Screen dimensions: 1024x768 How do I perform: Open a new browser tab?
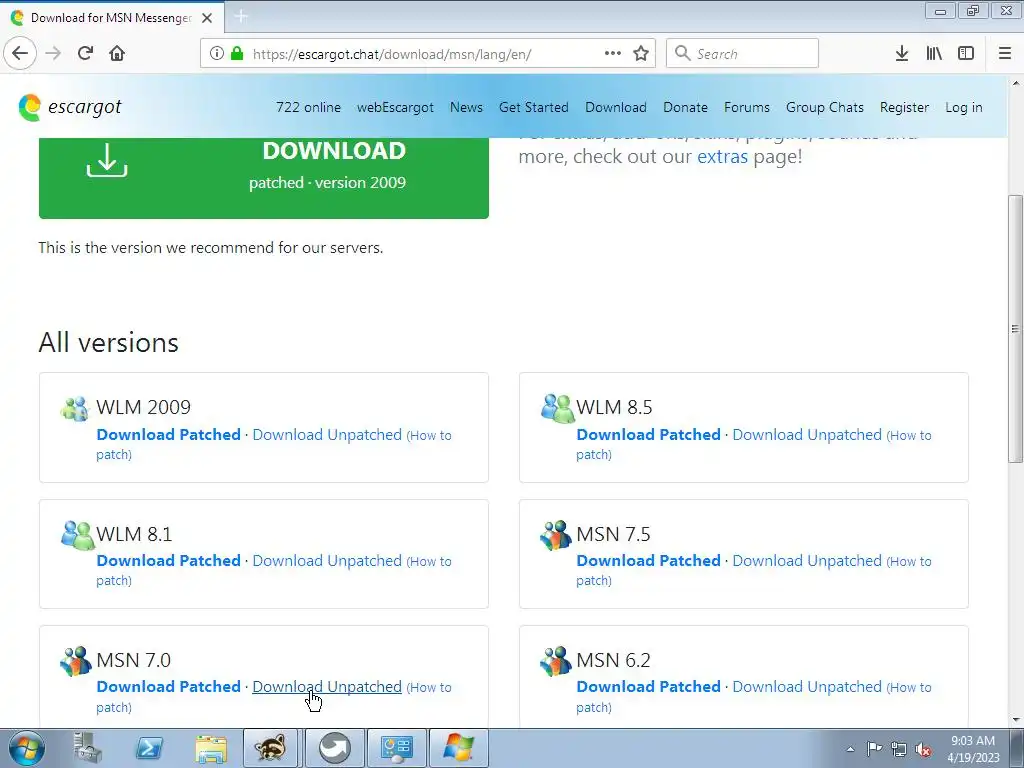click(241, 16)
